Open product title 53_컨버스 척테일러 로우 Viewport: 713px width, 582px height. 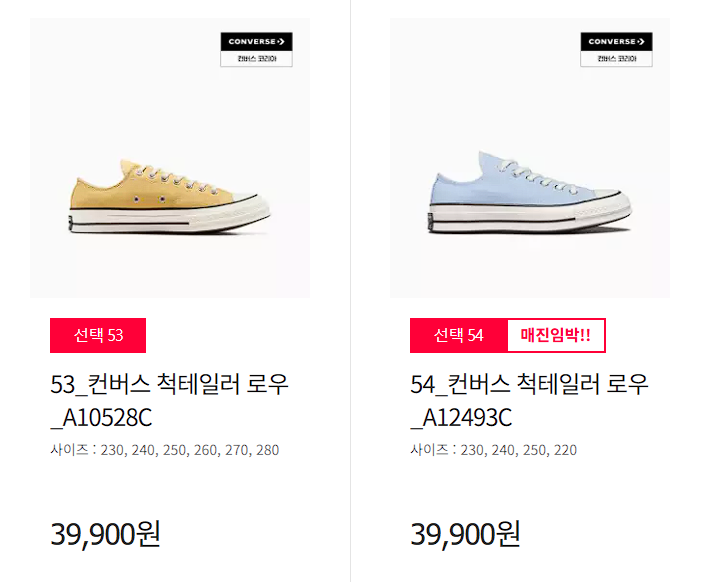coord(169,384)
